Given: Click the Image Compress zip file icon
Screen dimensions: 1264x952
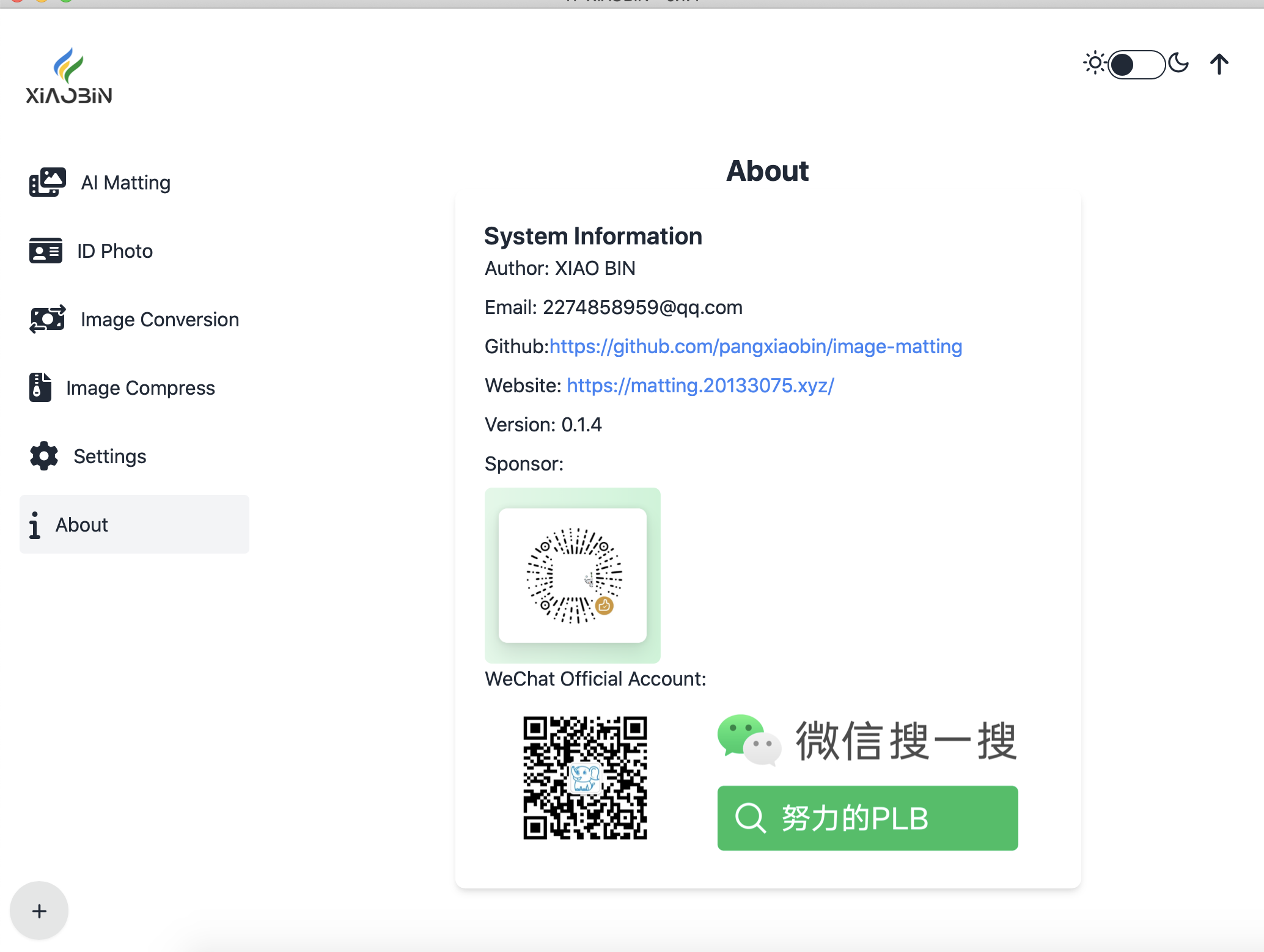Looking at the screenshot, I should (40, 387).
